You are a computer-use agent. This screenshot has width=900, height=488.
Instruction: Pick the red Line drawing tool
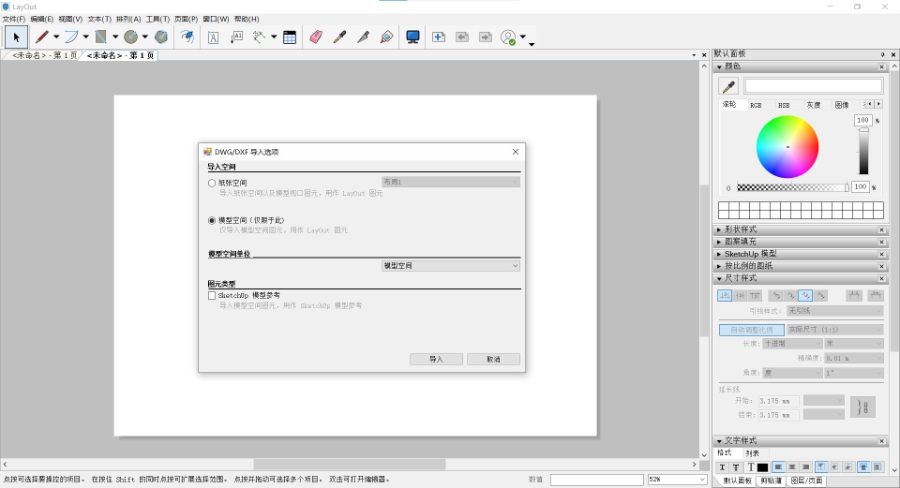[42, 37]
